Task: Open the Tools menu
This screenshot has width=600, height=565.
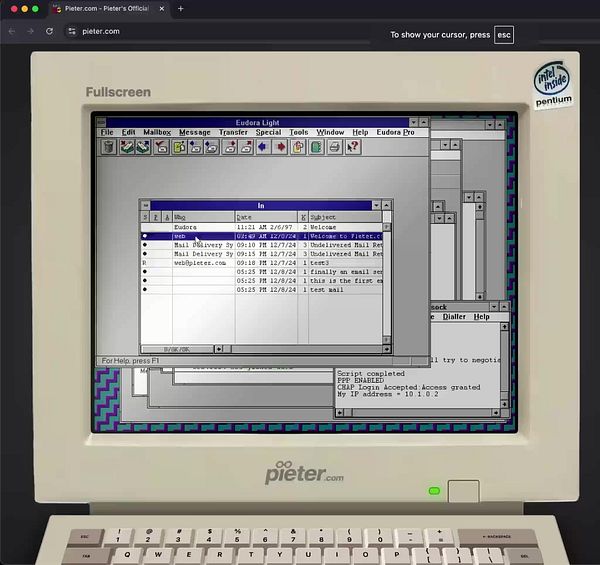Action: pos(298,132)
